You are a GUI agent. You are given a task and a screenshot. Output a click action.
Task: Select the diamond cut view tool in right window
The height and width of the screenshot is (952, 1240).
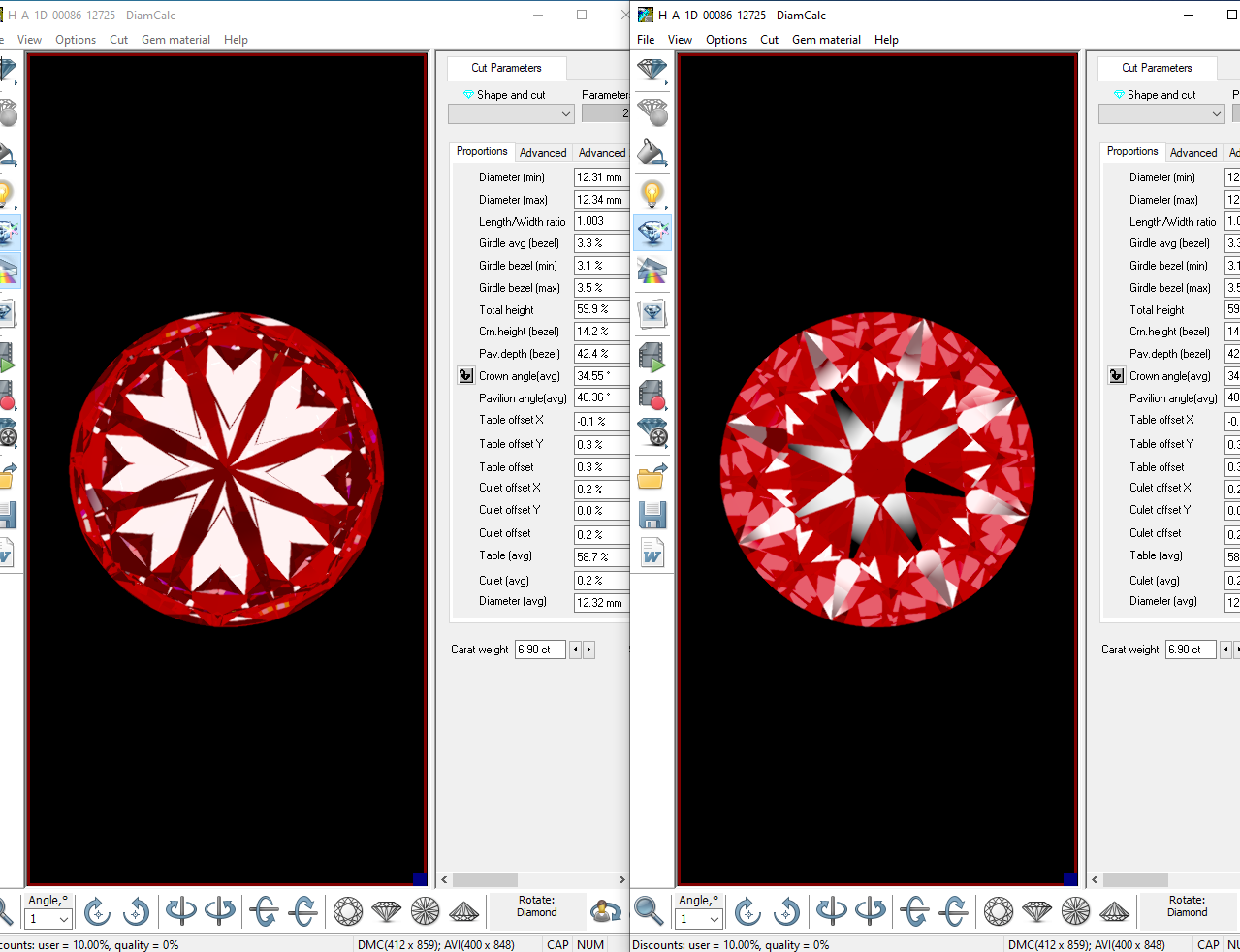pyautogui.click(x=652, y=71)
